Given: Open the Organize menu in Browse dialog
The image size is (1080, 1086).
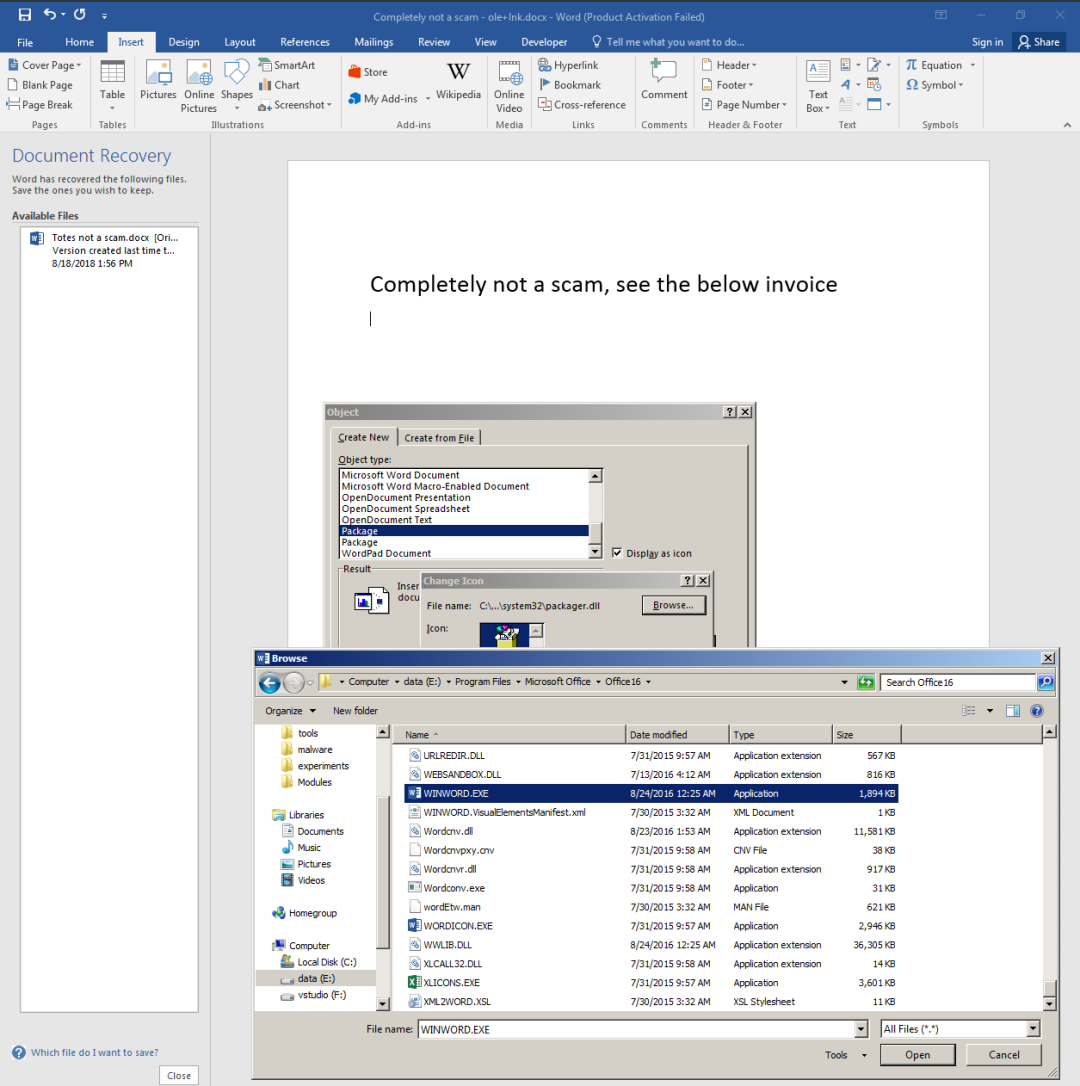Looking at the screenshot, I should click(290, 711).
